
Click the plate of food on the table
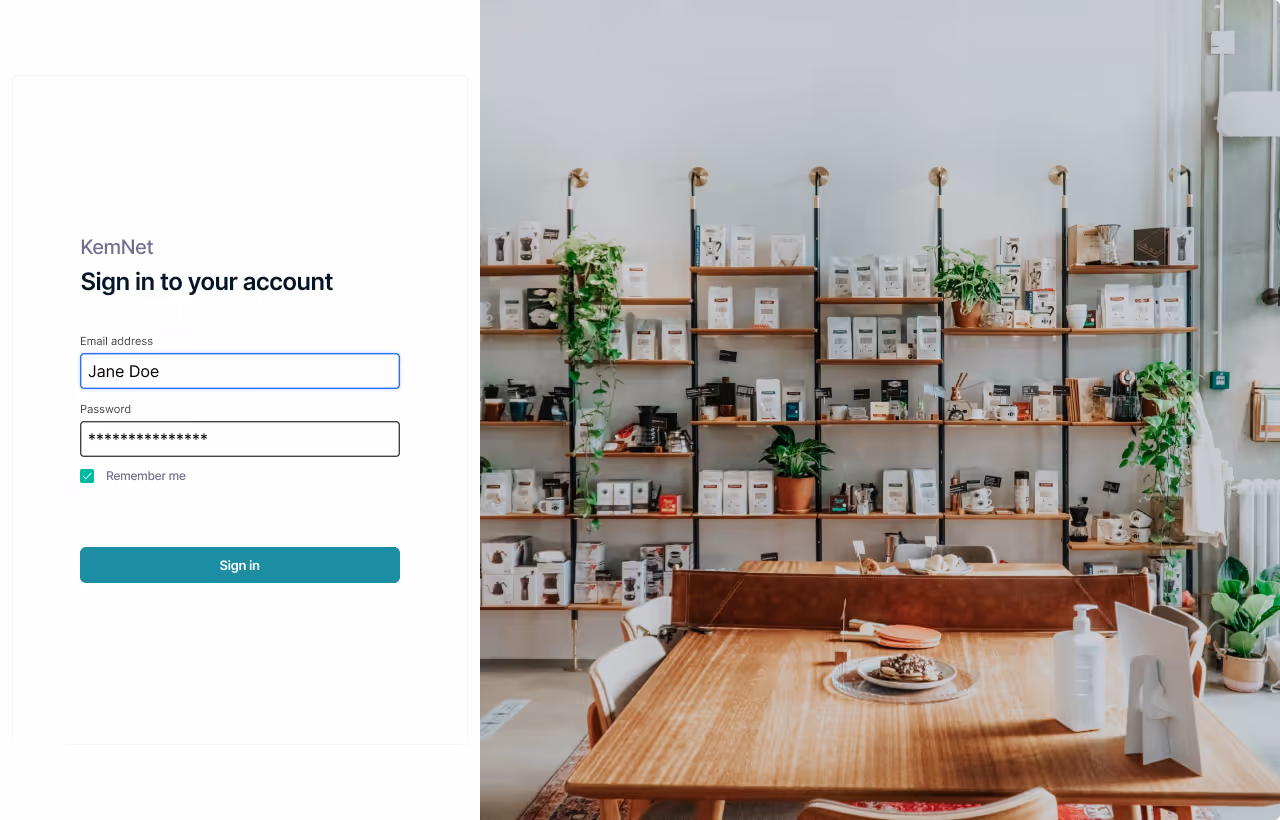(x=907, y=670)
